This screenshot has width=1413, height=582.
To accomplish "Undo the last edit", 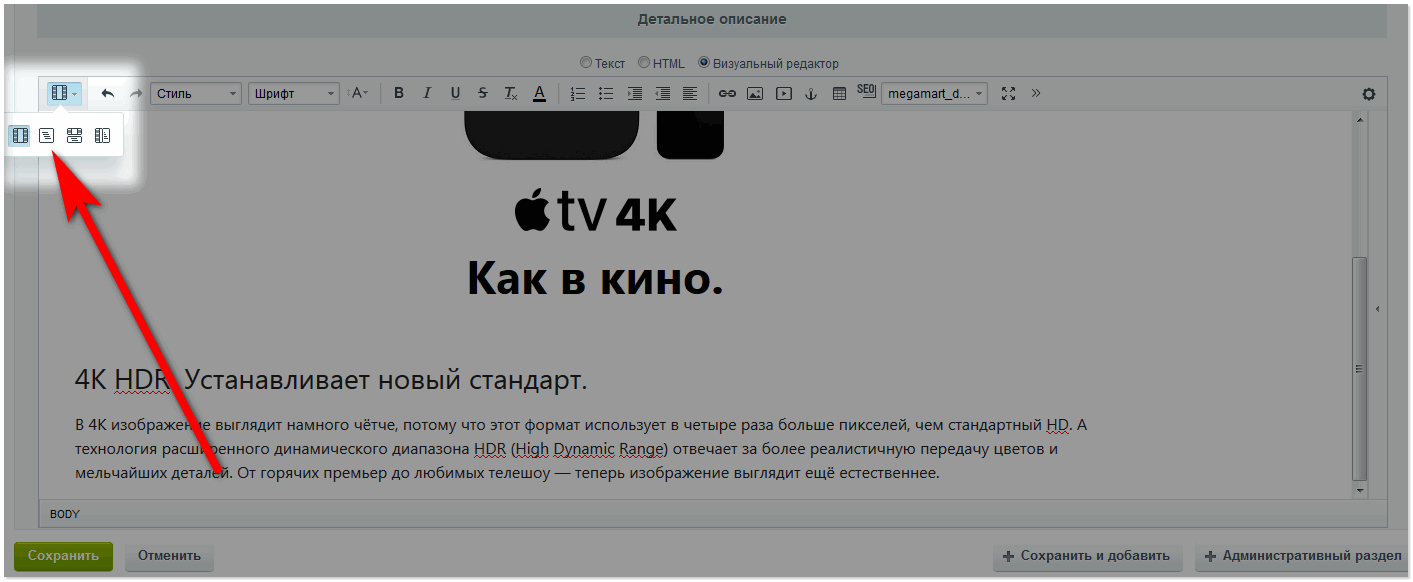I will tap(108, 93).
